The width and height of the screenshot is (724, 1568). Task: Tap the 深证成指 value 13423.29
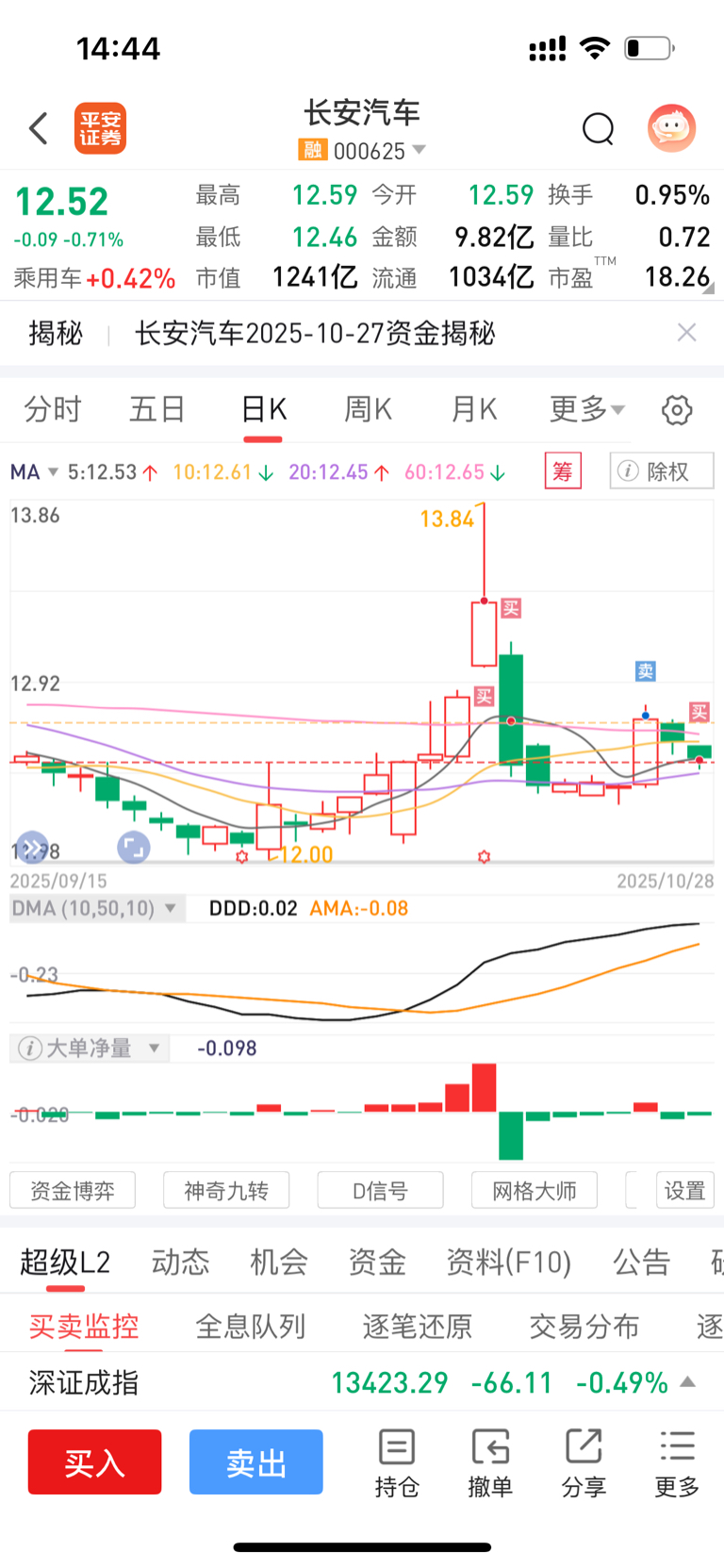390,1382
